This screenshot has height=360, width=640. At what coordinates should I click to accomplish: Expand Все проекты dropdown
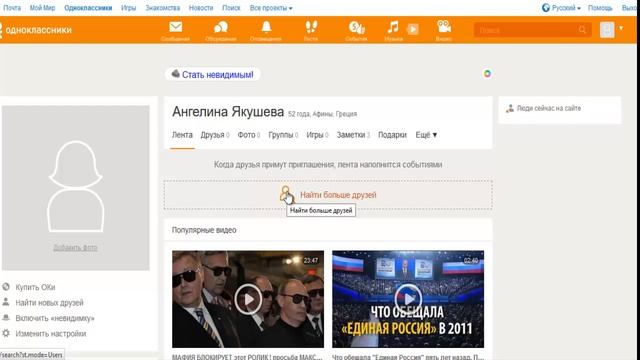point(271,8)
